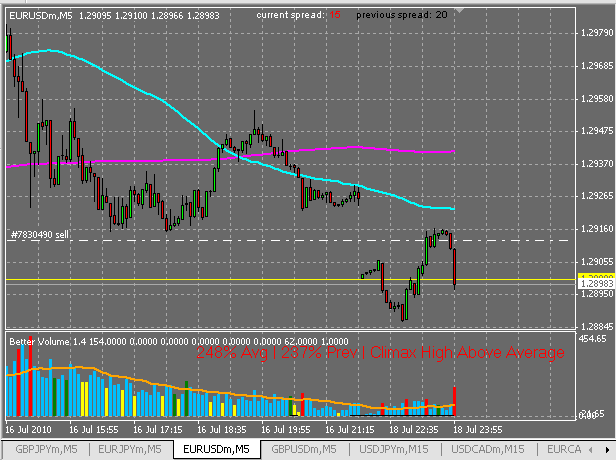Viewport: 616px width, 460px height.
Task: Click the tall red last volume bar
Action: (x=455, y=401)
